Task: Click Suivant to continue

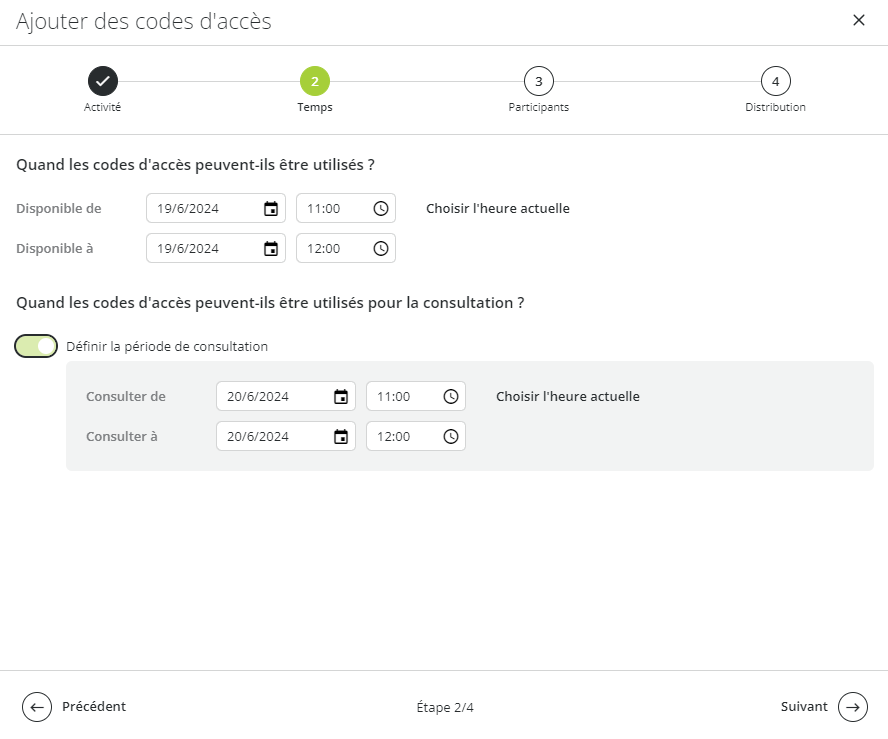Action: pyautogui.click(x=824, y=707)
